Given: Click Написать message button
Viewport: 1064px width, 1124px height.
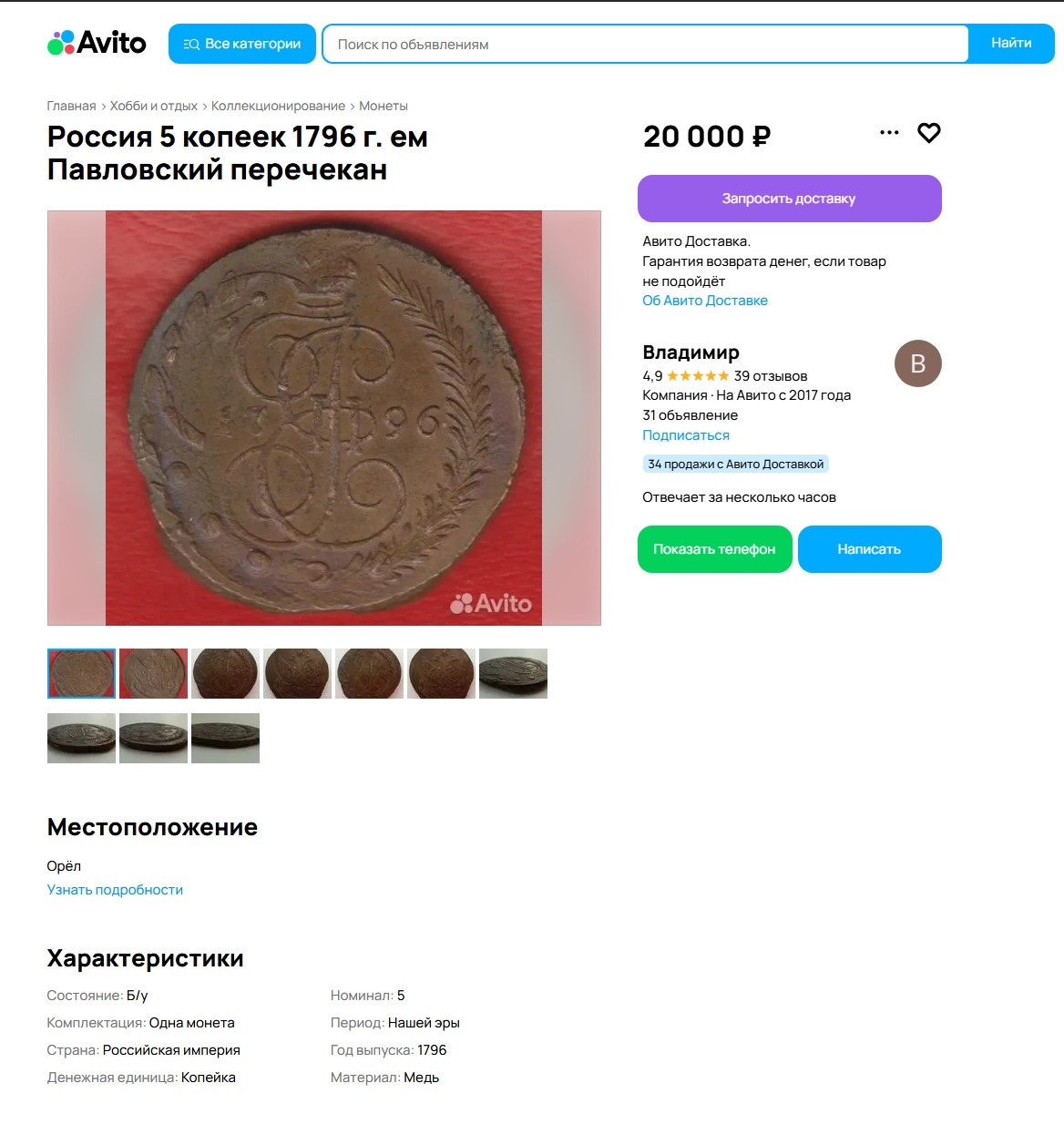Looking at the screenshot, I should point(869,549).
